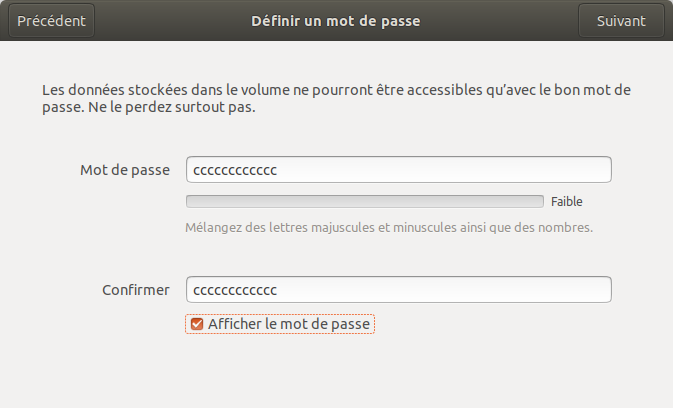Screen dimensions: 673x408
Task: Focus the Confirmer input field
Action: (x=398, y=290)
